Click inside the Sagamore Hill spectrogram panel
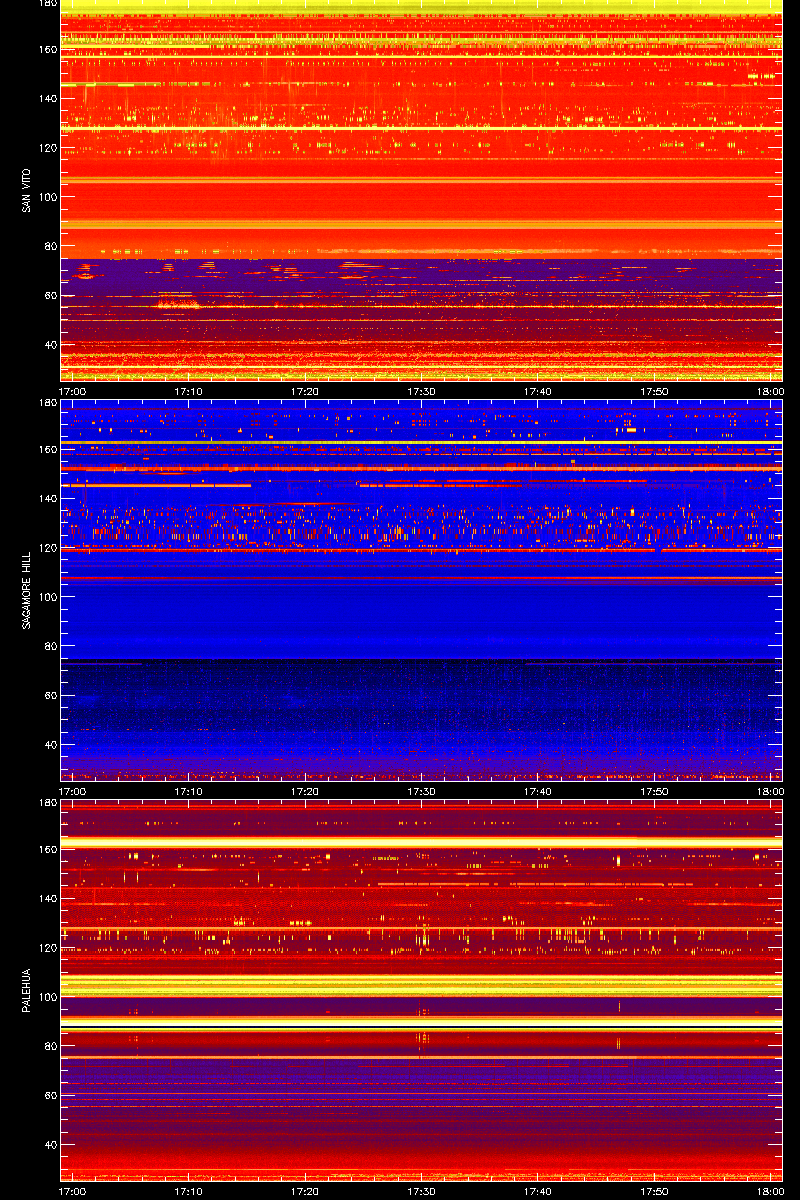The width and height of the screenshot is (800, 1200). tap(421, 590)
